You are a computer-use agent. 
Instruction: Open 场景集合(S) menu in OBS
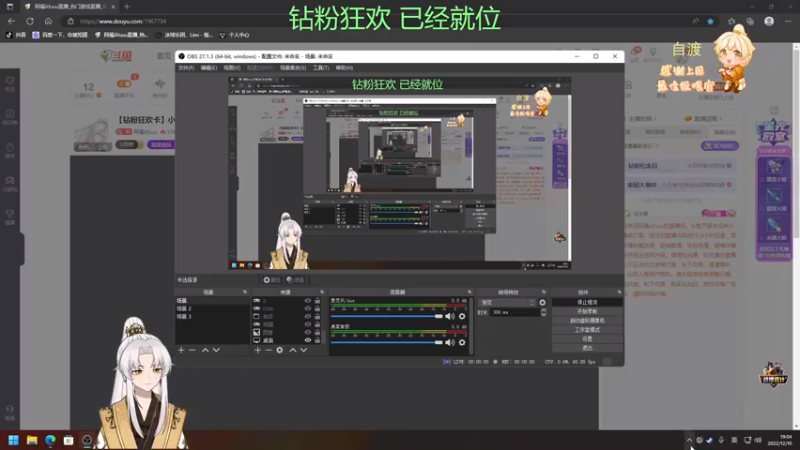(293, 68)
